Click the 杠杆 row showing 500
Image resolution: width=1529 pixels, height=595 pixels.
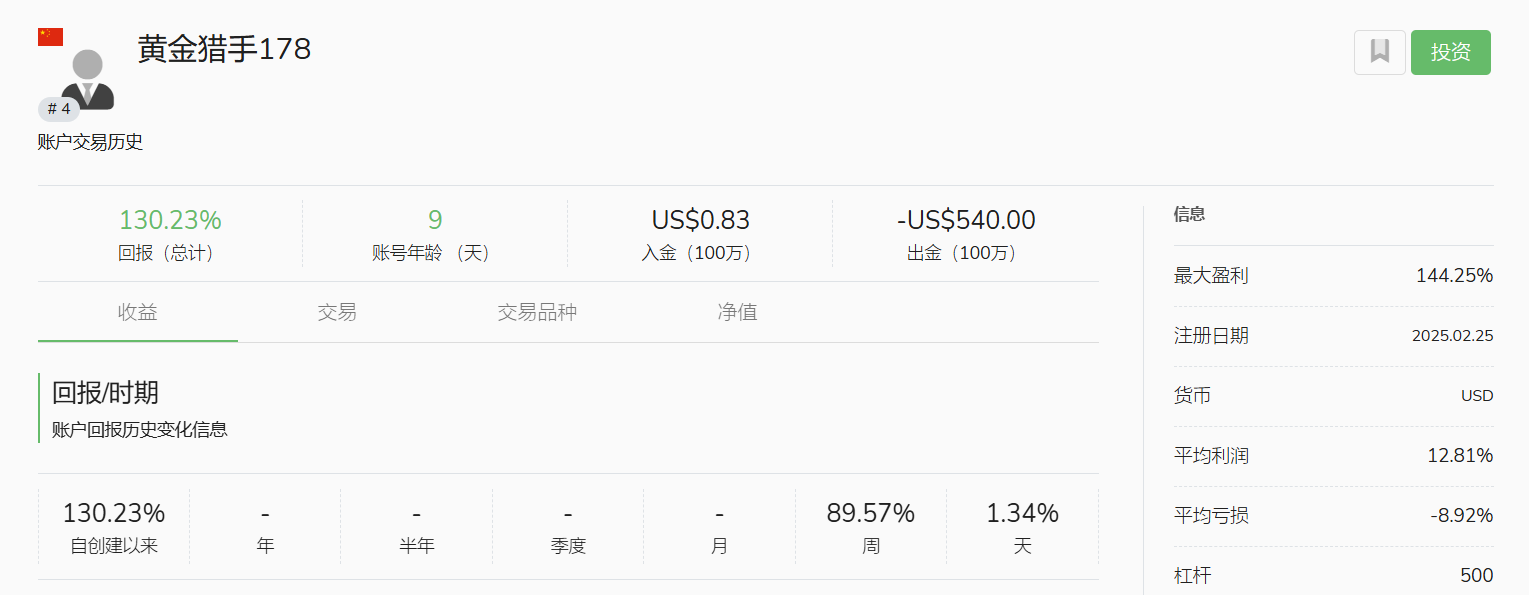pyautogui.click(x=1333, y=576)
